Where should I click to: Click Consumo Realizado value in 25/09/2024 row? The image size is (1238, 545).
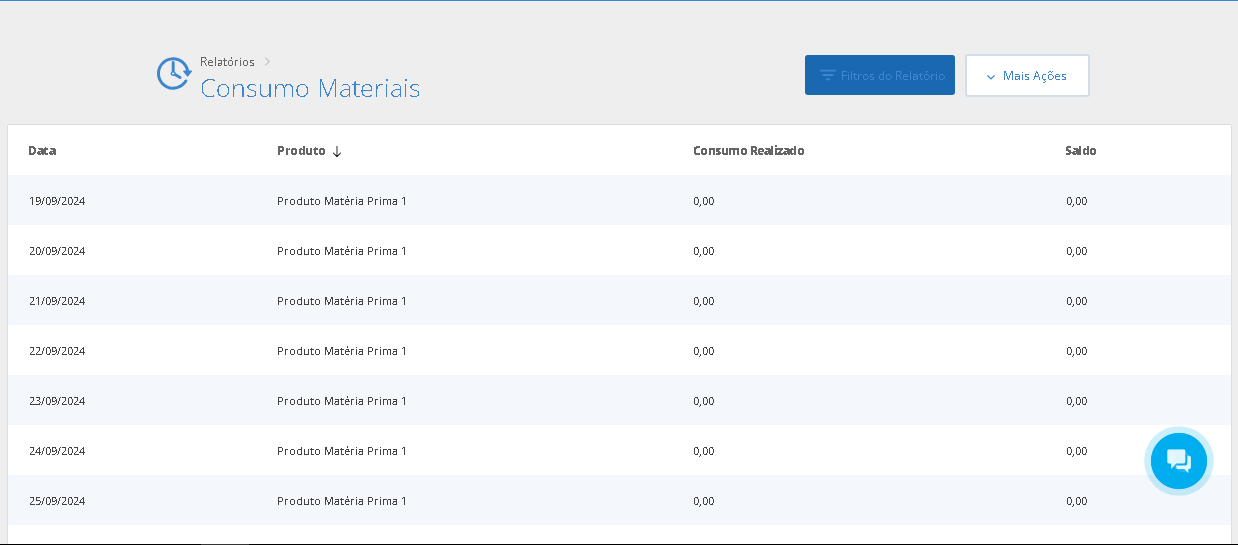[704, 501]
